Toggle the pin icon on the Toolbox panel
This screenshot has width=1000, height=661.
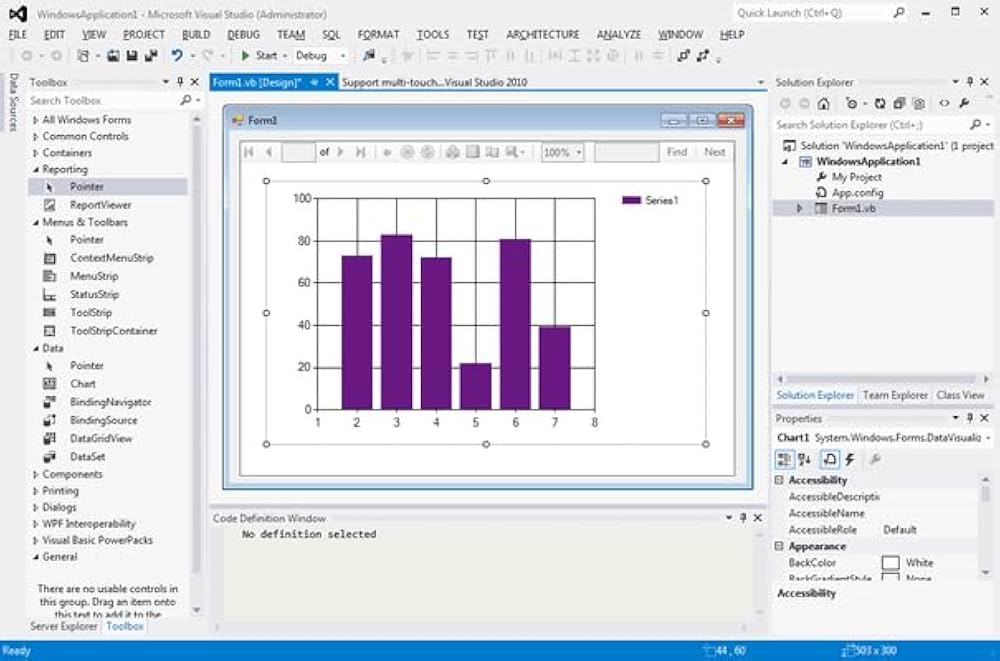pos(178,81)
